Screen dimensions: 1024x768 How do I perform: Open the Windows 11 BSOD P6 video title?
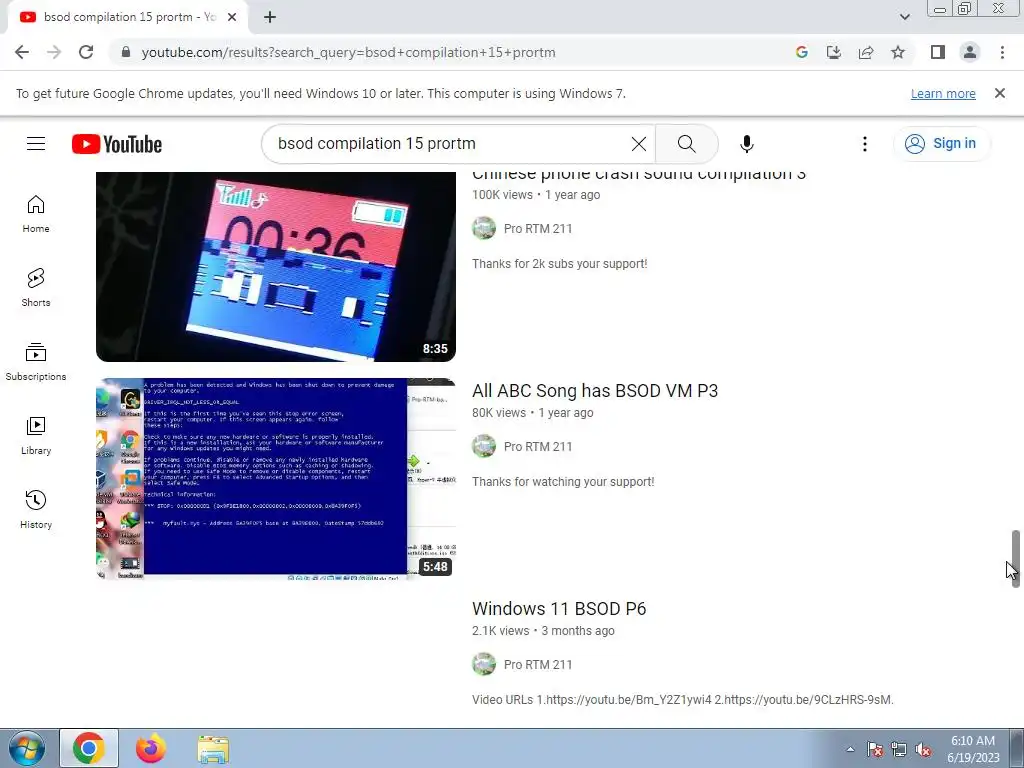click(559, 609)
